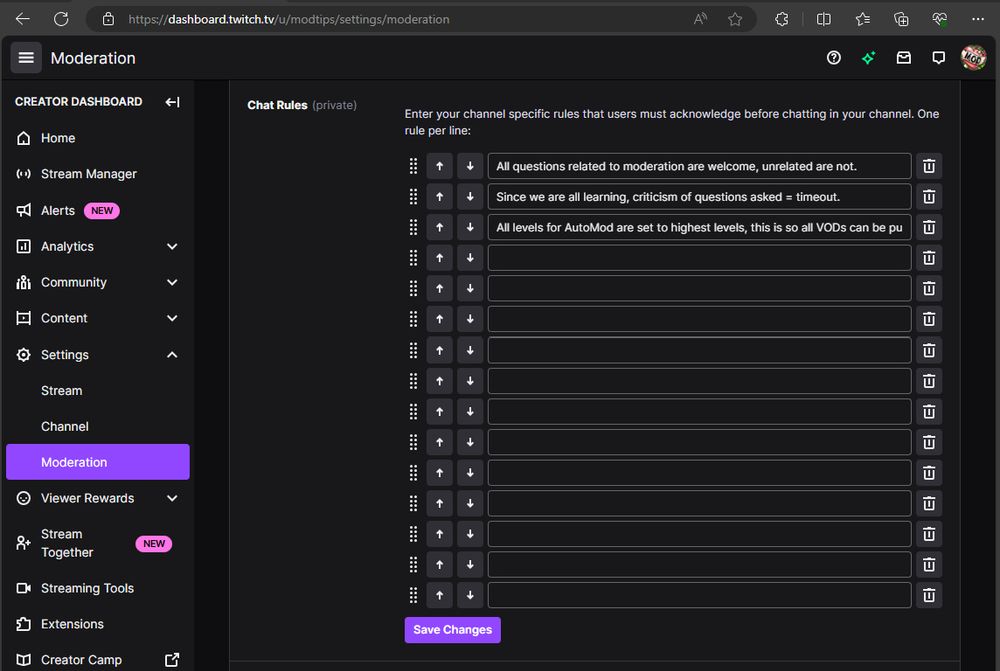Viewport: 1000px width, 671px height.
Task: Click the hamburger menu icon top left
Action: click(x=26, y=57)
